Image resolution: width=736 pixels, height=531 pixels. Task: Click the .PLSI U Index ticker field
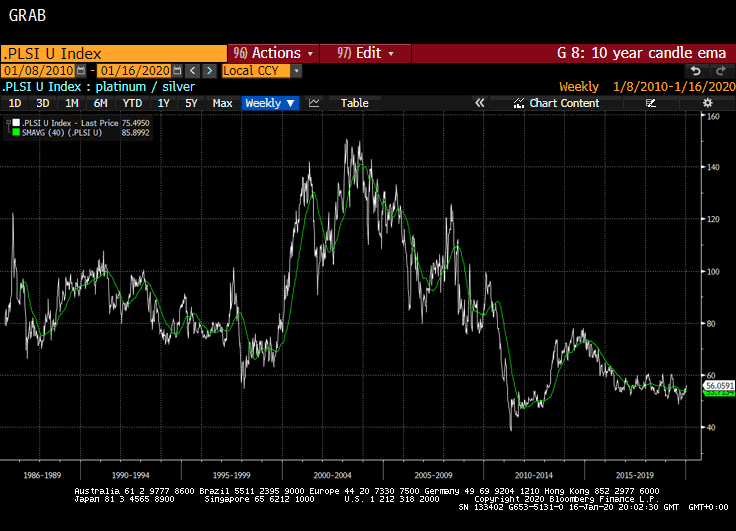114,54
